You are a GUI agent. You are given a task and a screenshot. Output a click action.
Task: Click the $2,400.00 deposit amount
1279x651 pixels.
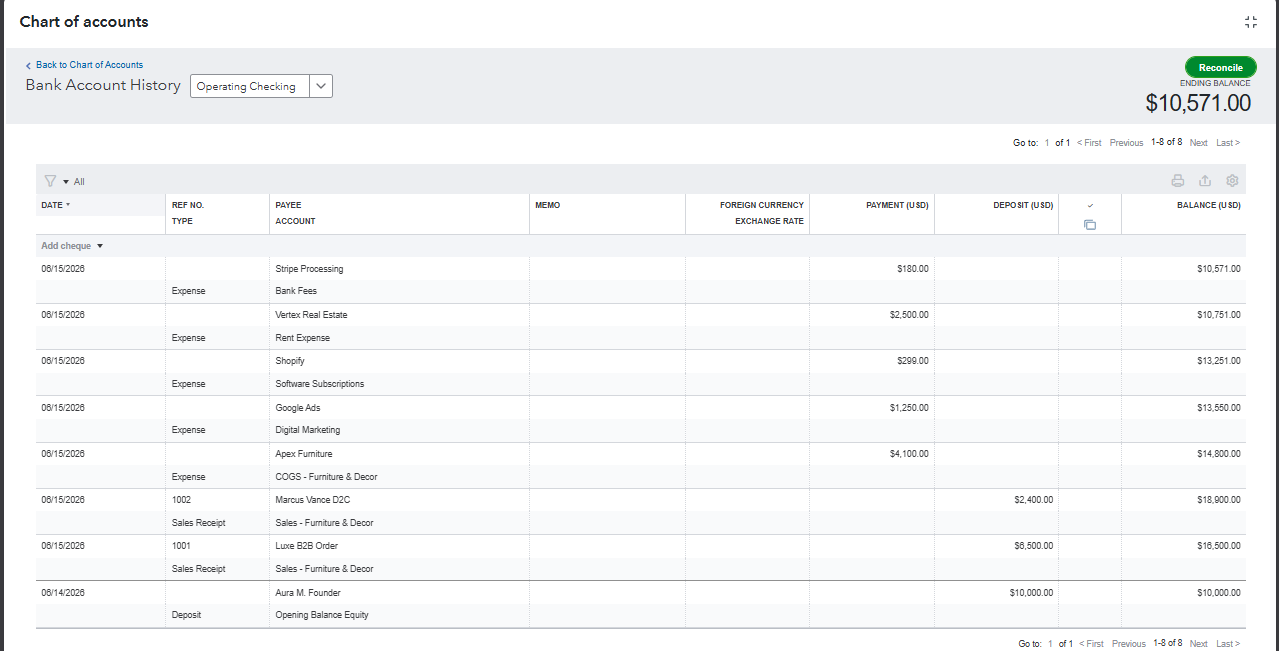pos(1033,500)
